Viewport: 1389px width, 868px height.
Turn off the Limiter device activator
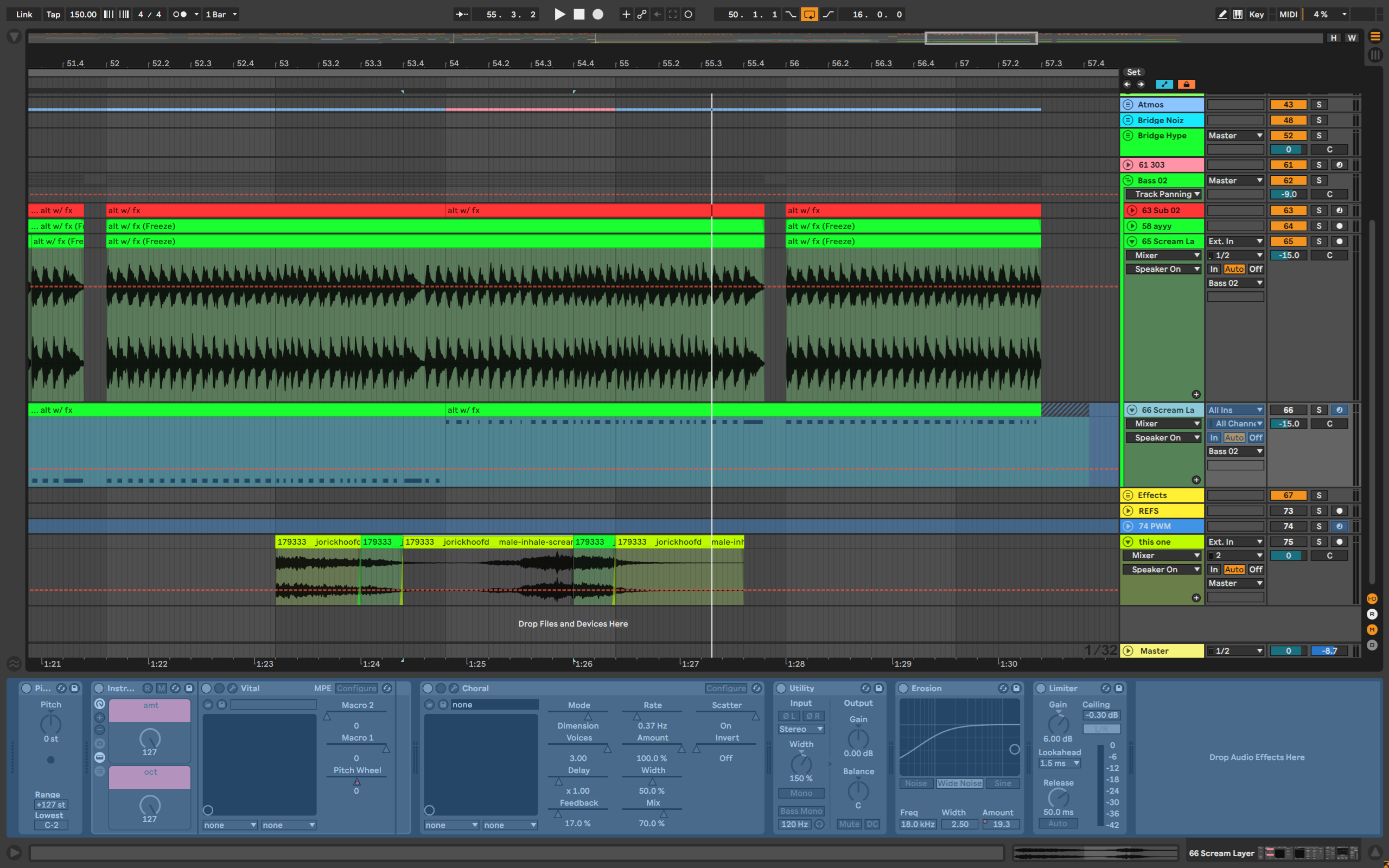(x=1041, y=688)
